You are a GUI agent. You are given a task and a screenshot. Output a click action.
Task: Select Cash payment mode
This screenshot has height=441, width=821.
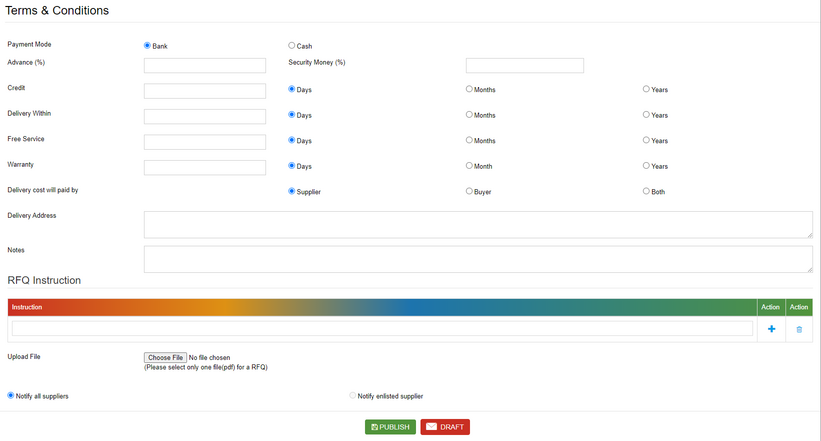[292, 46]
